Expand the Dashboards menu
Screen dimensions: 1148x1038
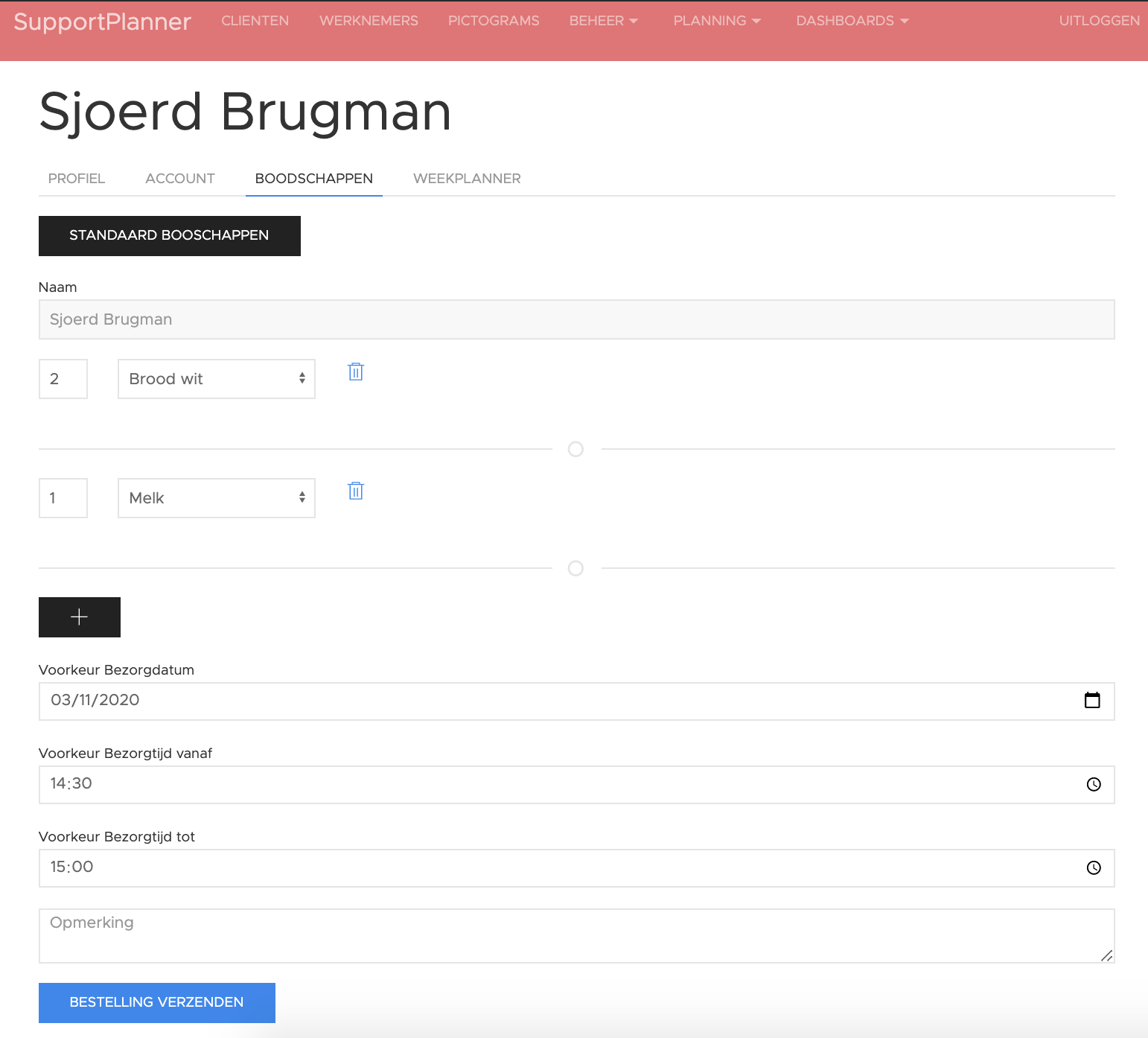(852, 21)
